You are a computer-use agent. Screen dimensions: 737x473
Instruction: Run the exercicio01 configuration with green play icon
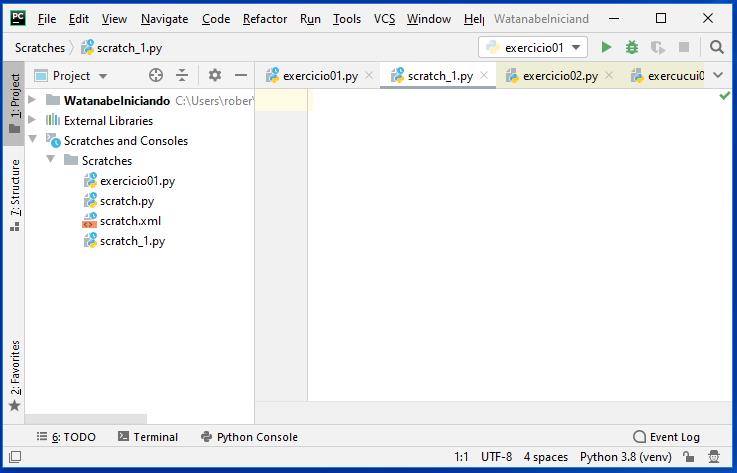pyautogui.click(x=606, y=47)
